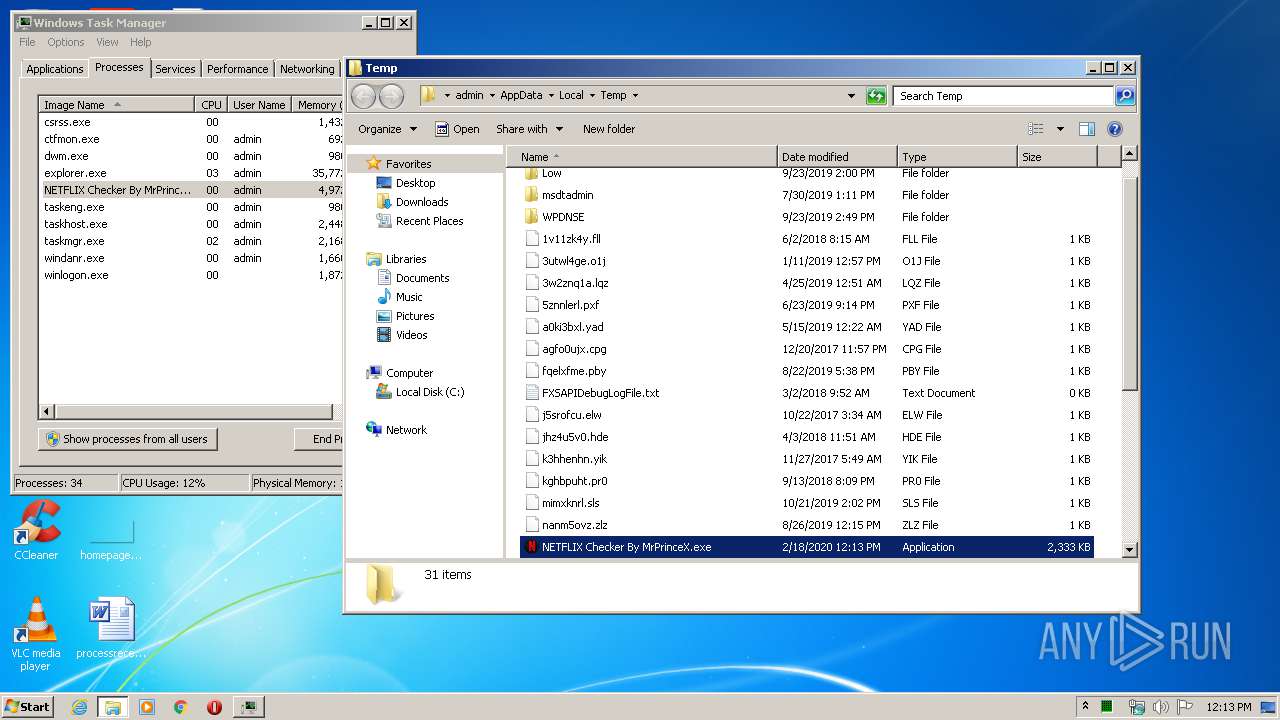Click Open button in explorer toolbar

[457, 129]
